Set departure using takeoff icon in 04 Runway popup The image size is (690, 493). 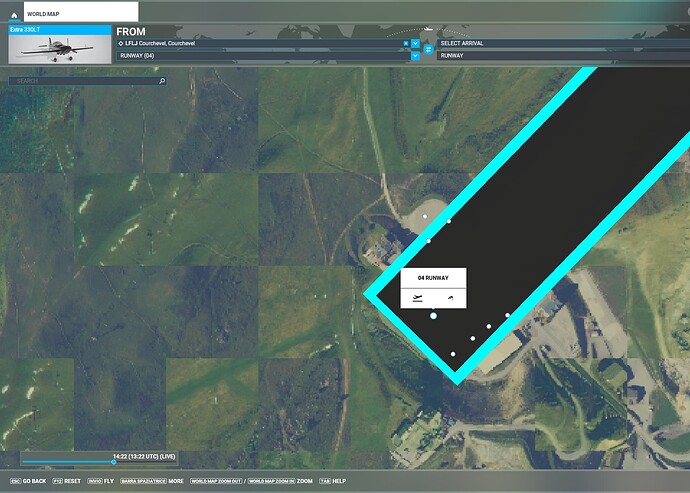click(x=417, y=299)
